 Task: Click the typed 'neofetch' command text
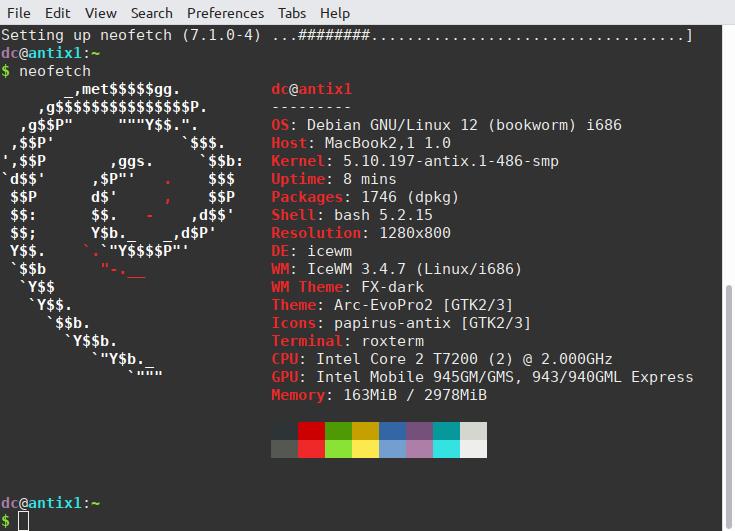point(55,71)
